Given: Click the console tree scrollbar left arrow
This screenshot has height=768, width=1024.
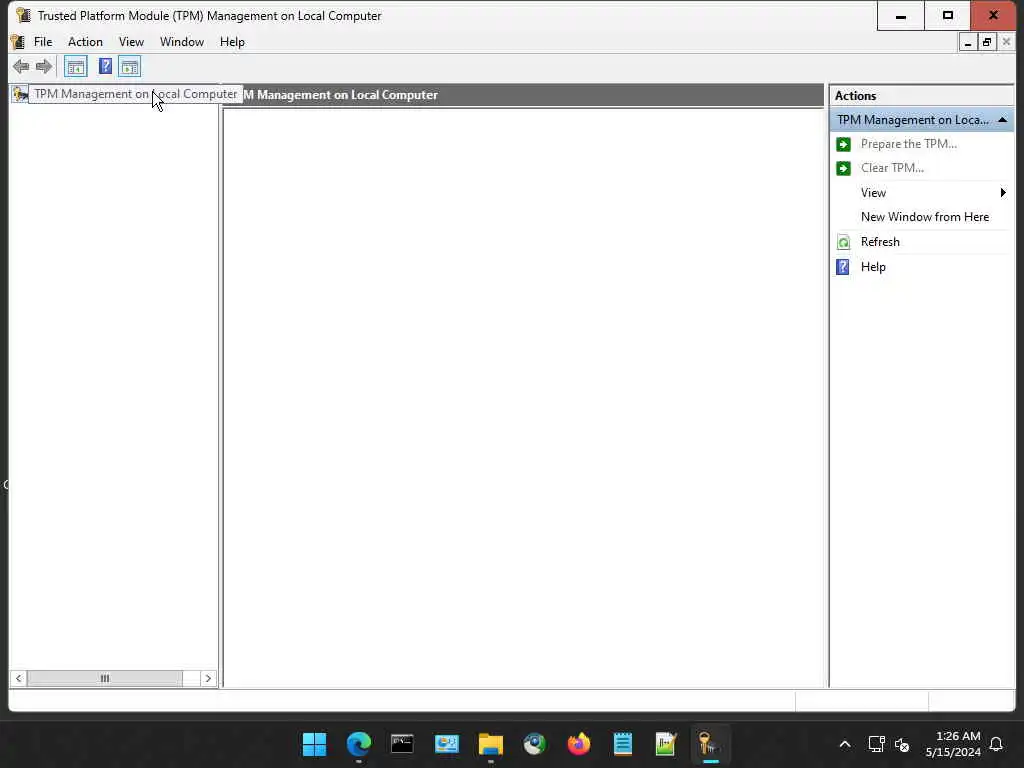Looking at the screenshot, I should tap(18, 679).
